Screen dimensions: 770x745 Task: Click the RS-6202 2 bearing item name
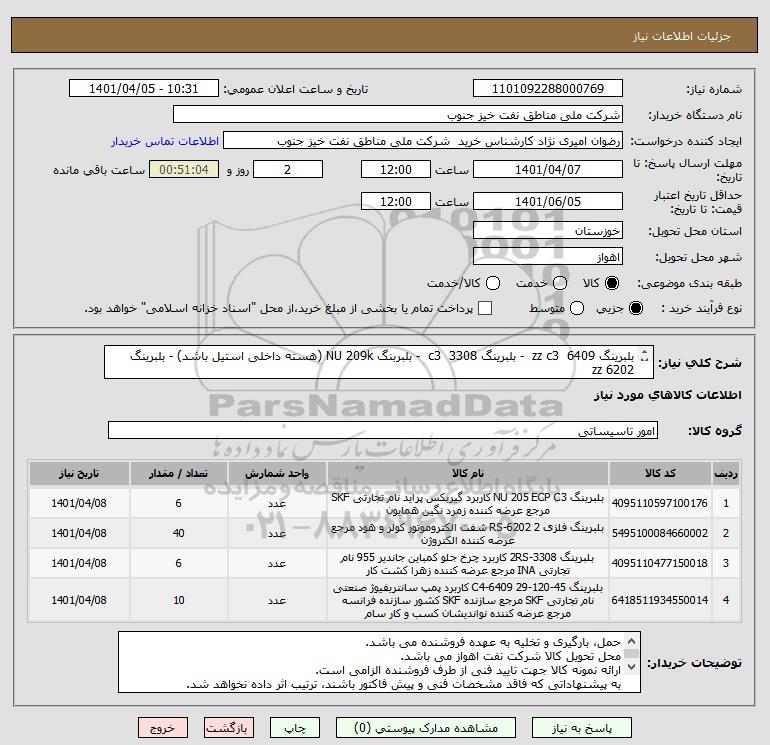coord(468,533)
